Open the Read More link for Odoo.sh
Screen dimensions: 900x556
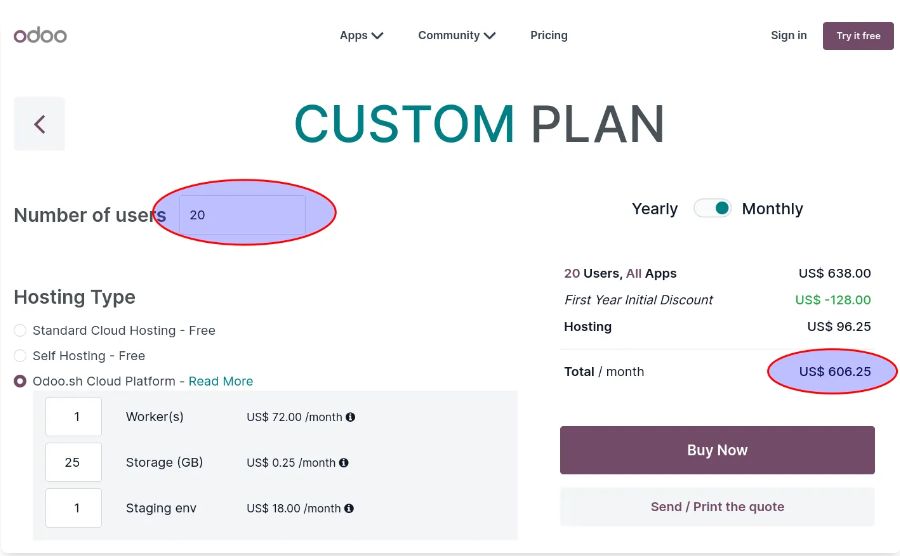tap(221, 381)
